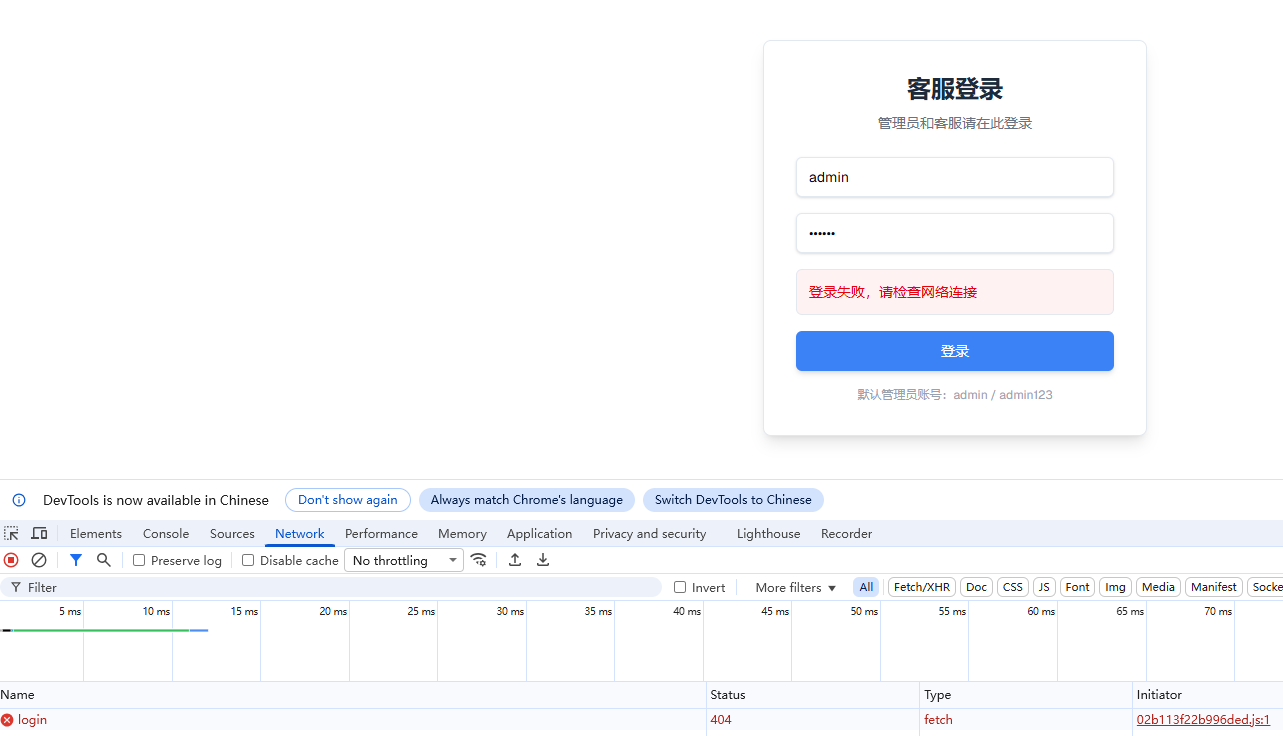Click the password input field
1283x736 pixels.
pos(955,233)
